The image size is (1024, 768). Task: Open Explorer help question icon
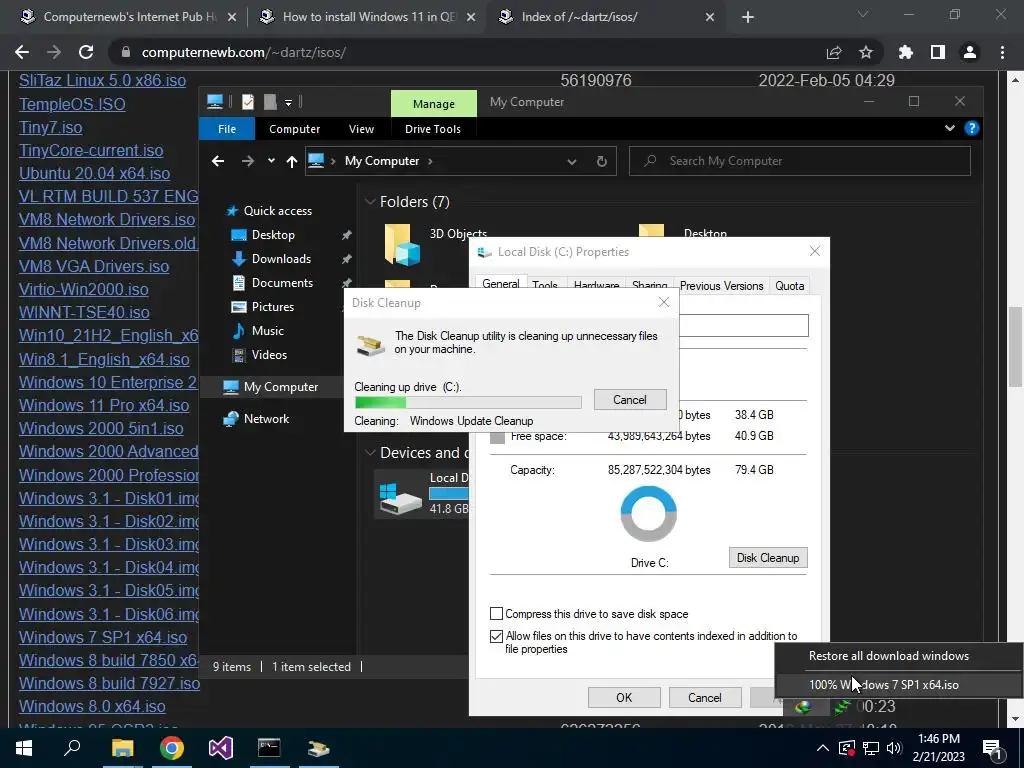pyautogui.click(x=972, y=128)
